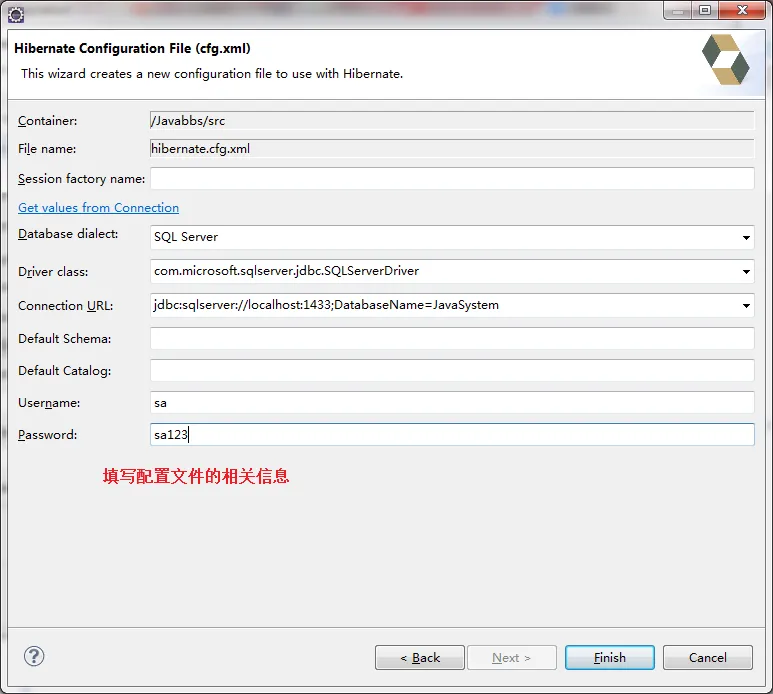Click the Default Schema input field

452,339
